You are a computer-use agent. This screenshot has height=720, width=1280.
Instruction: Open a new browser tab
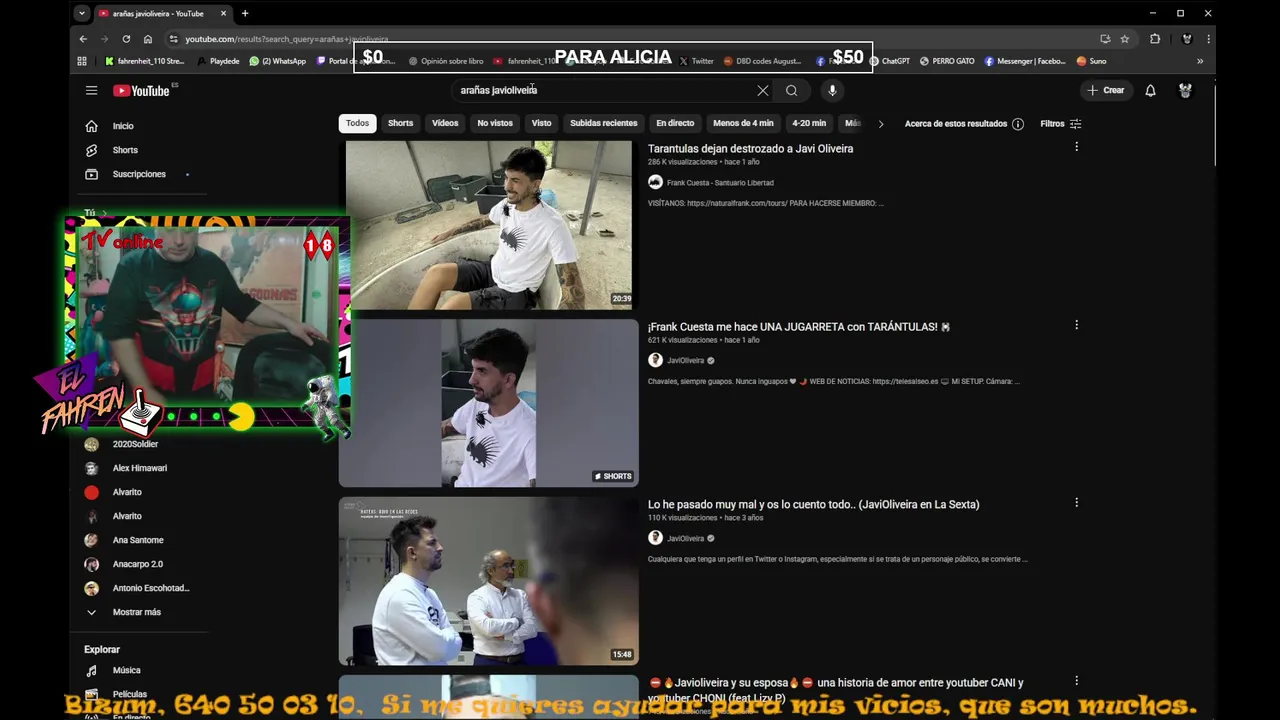click(245, 13)
